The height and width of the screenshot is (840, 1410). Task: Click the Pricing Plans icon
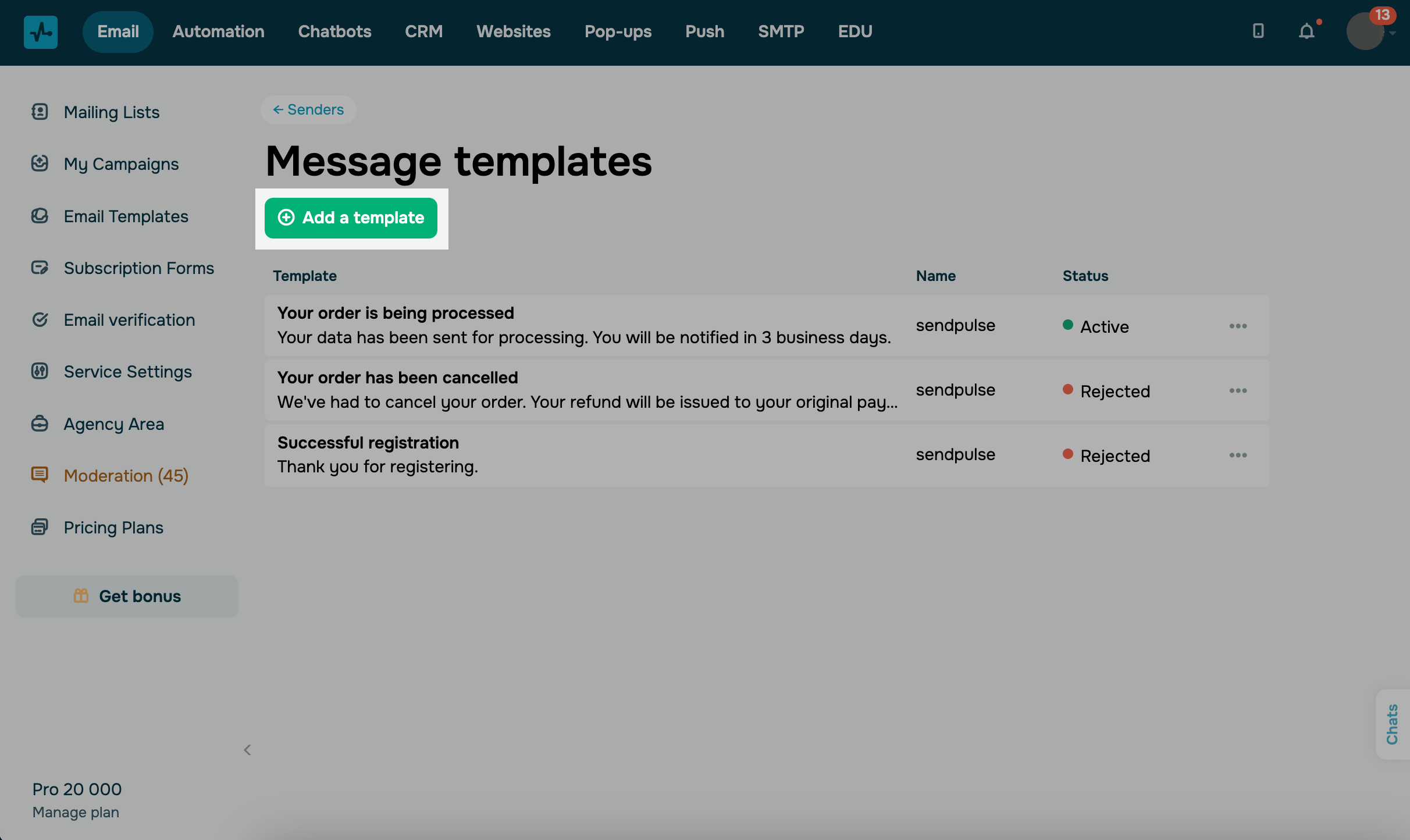click(x=40, y=527)
